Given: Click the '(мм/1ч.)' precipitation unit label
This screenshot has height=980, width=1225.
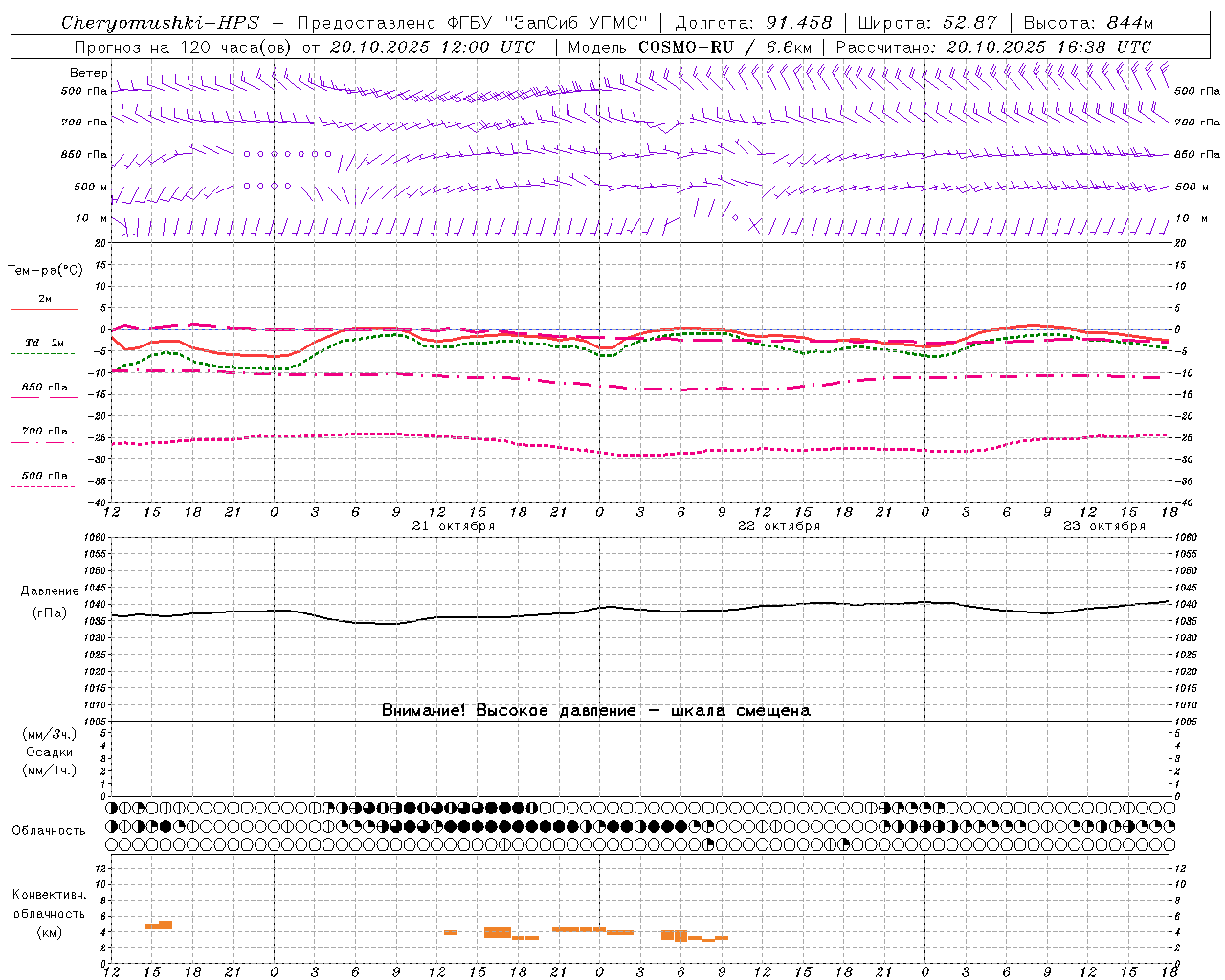Looking at the screenshot, I should pyautogui.click(x=50, y=770).
